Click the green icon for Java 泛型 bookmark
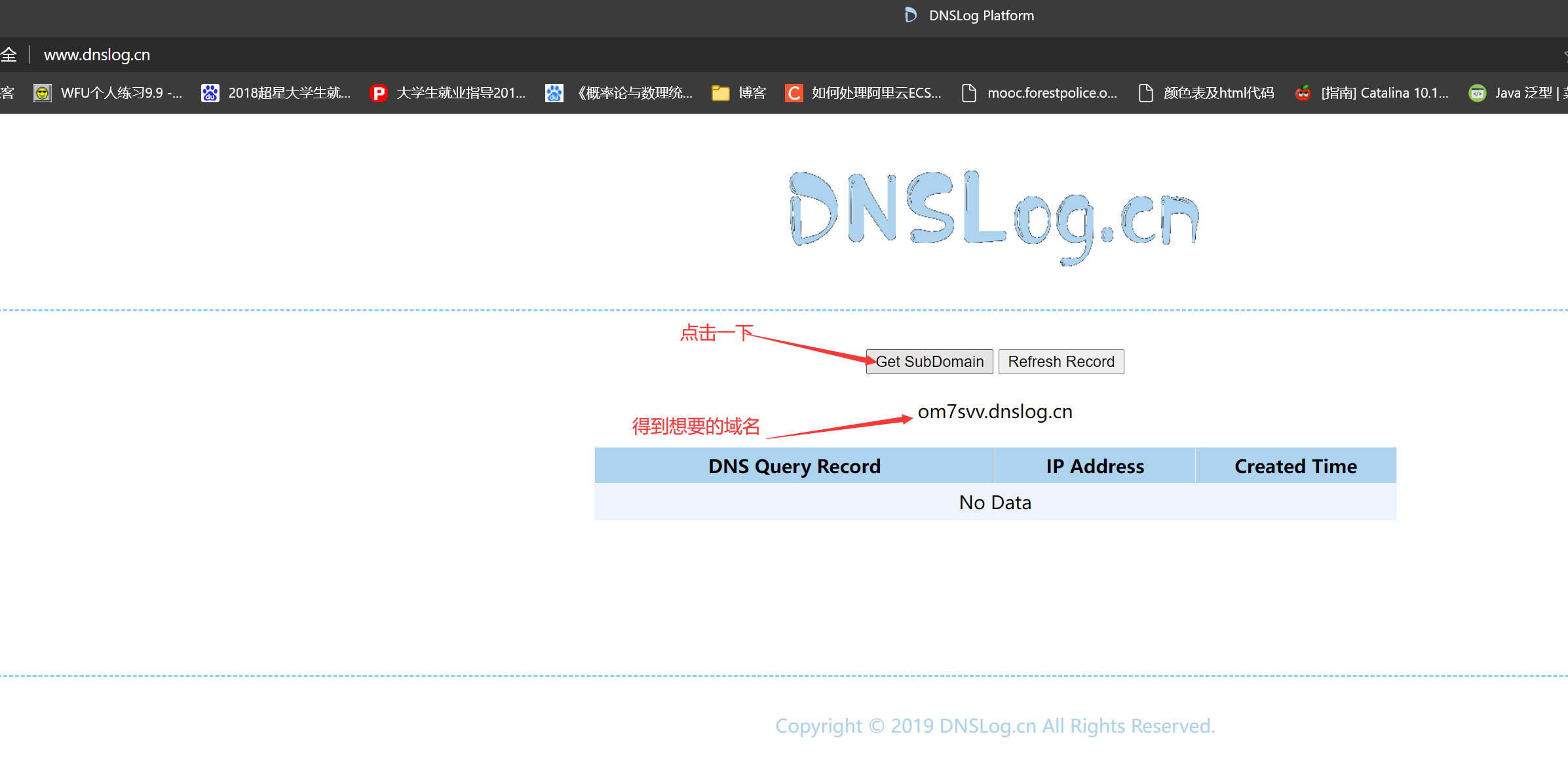Viewport: 1568px width, 768px height. [x=1477, y=93]
